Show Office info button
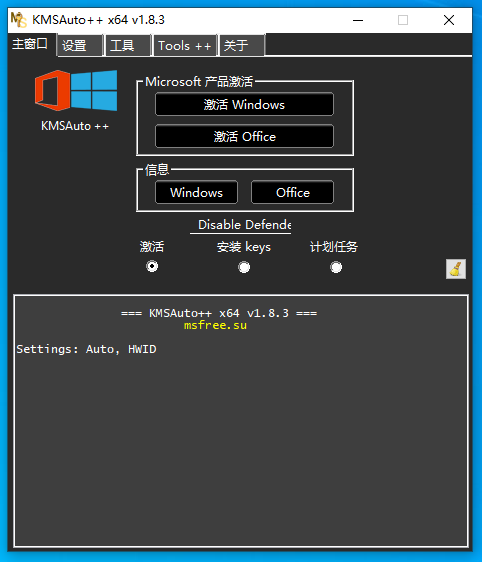The height and width of the screenshot is (562, 482). (292, 192)
